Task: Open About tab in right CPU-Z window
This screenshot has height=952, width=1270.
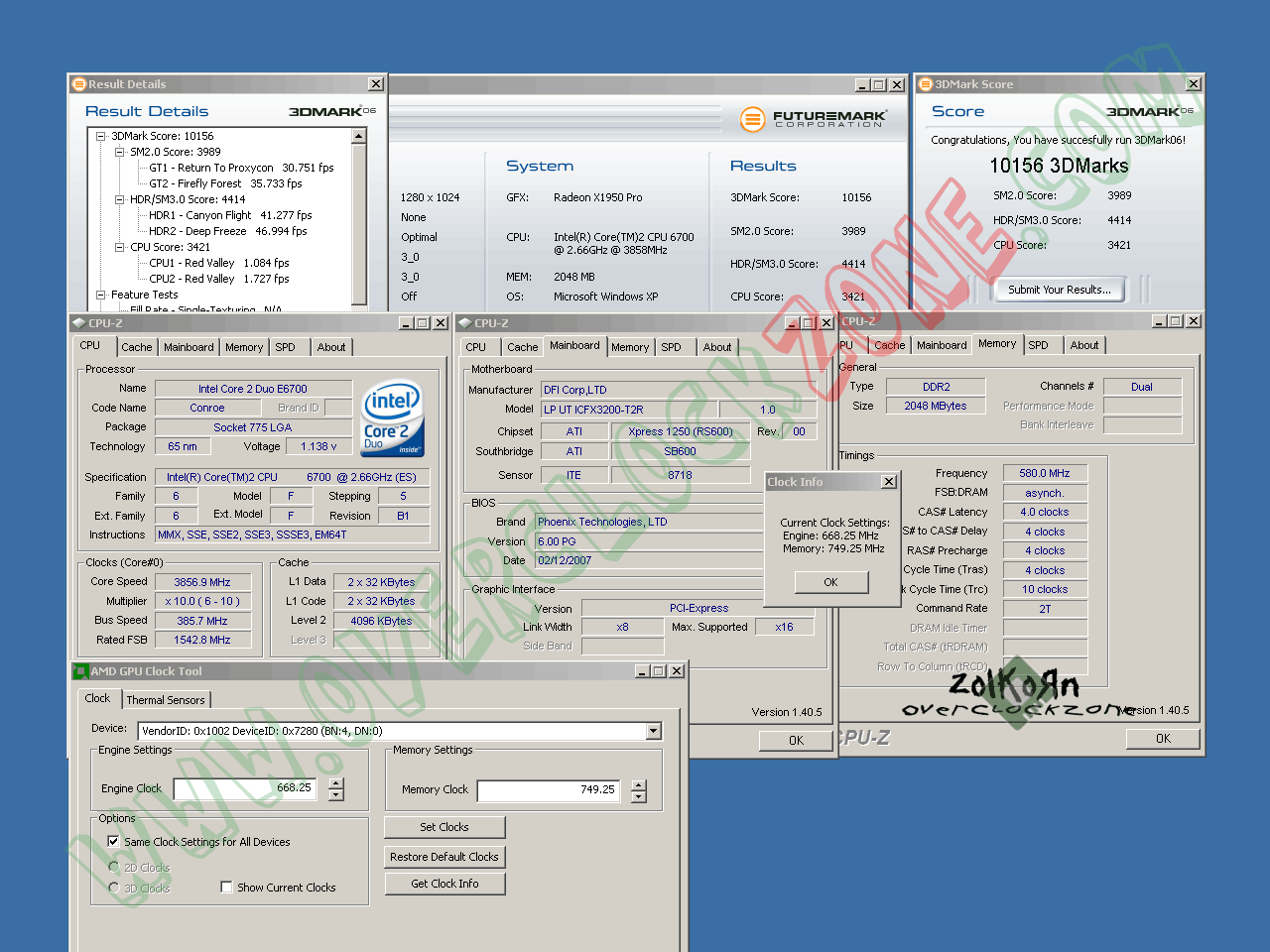Action: pos(1084,345)
